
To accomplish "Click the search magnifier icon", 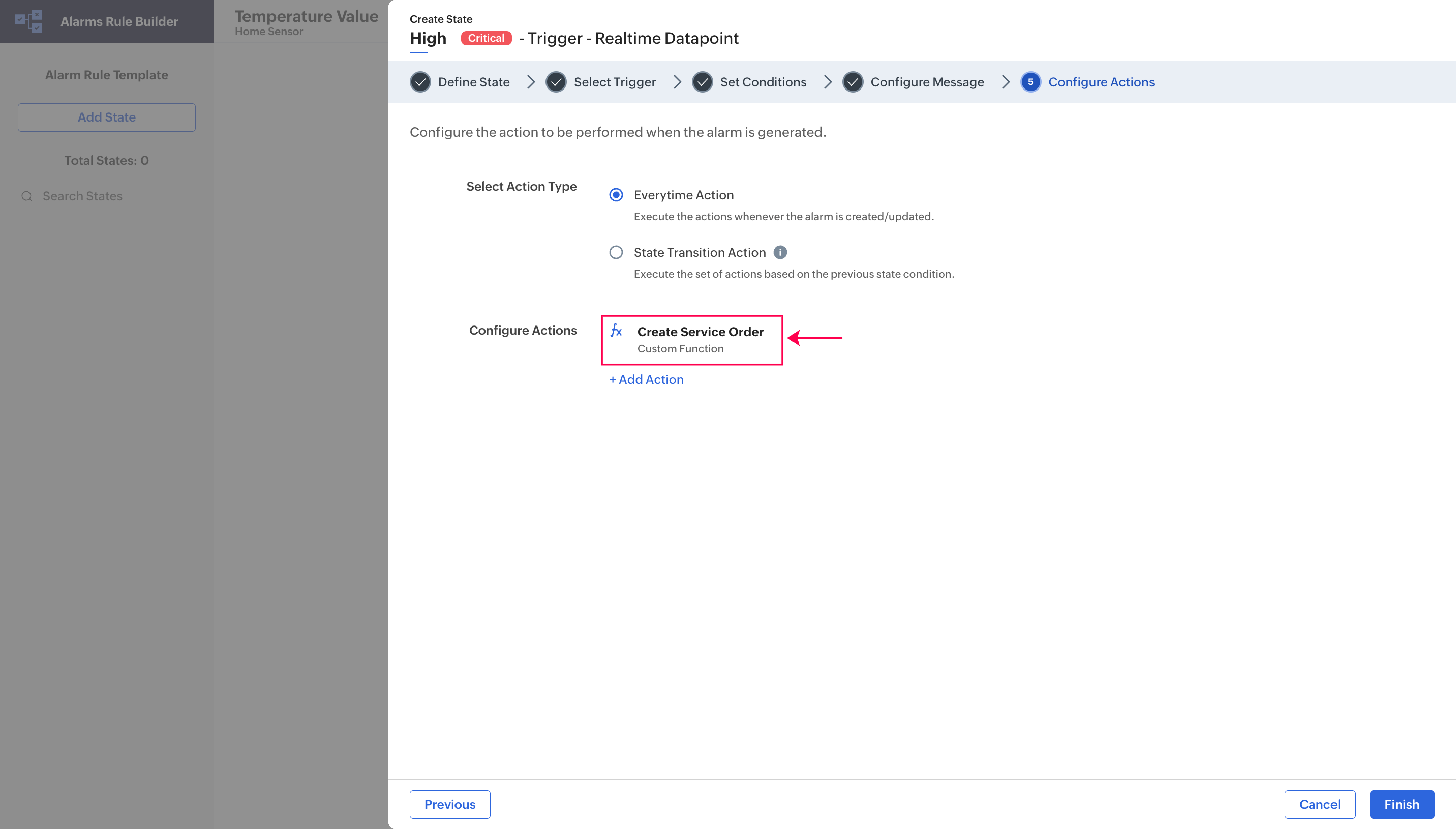I will [x=27, y=196].
